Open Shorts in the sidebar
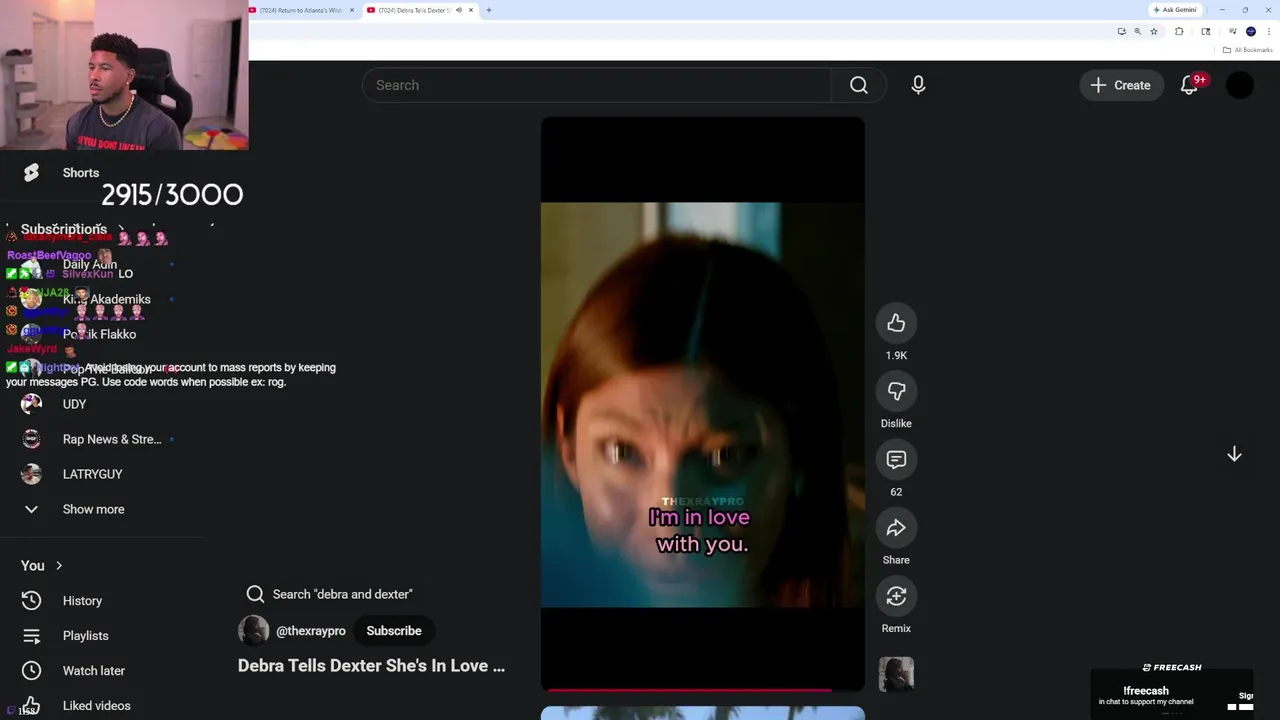This screenshot has width=1280, height=720. coord(81,173)
